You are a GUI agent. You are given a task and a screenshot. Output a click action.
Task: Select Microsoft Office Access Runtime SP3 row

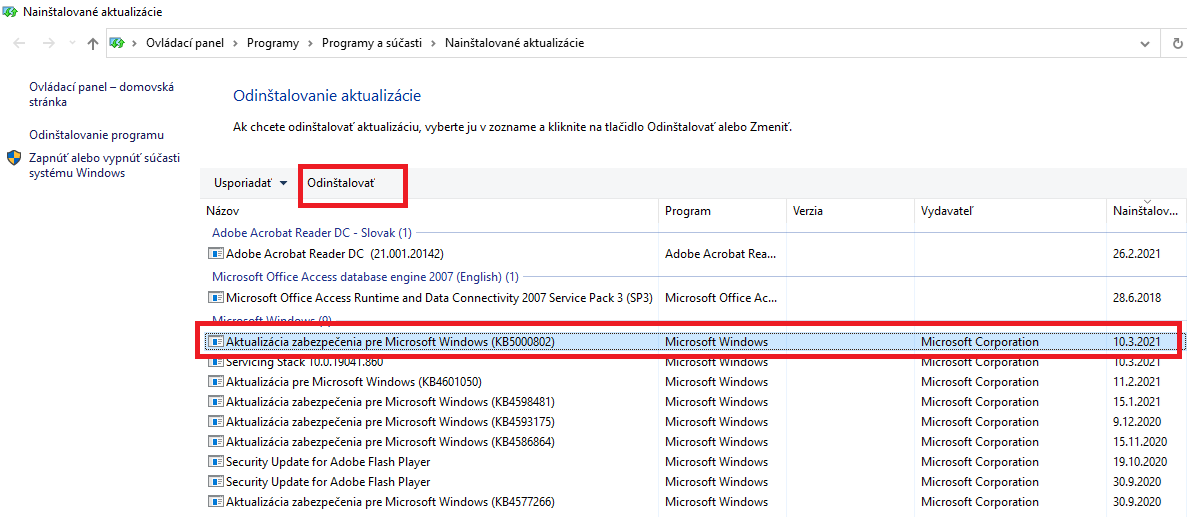tap(693, 297)
